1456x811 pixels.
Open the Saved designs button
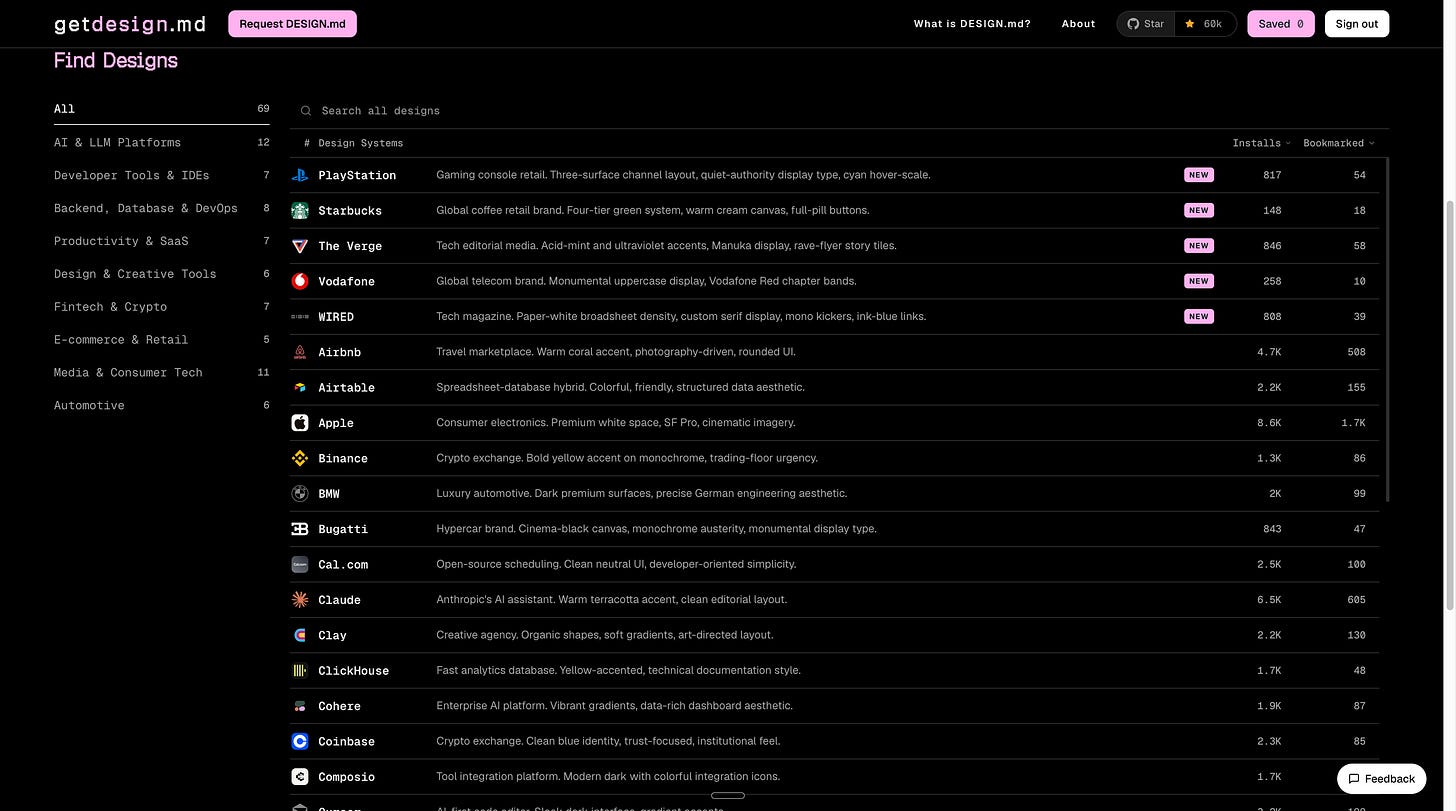[x=1281, y=24]
